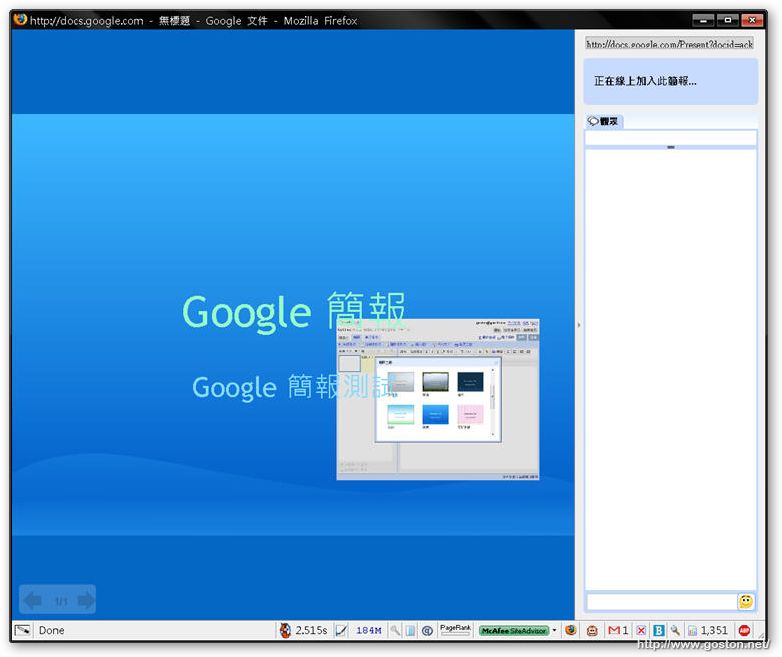Click the magnifier icon beside 184M
Screen dimensions: 782x657
pyautogui.click(x=395, y=631)
